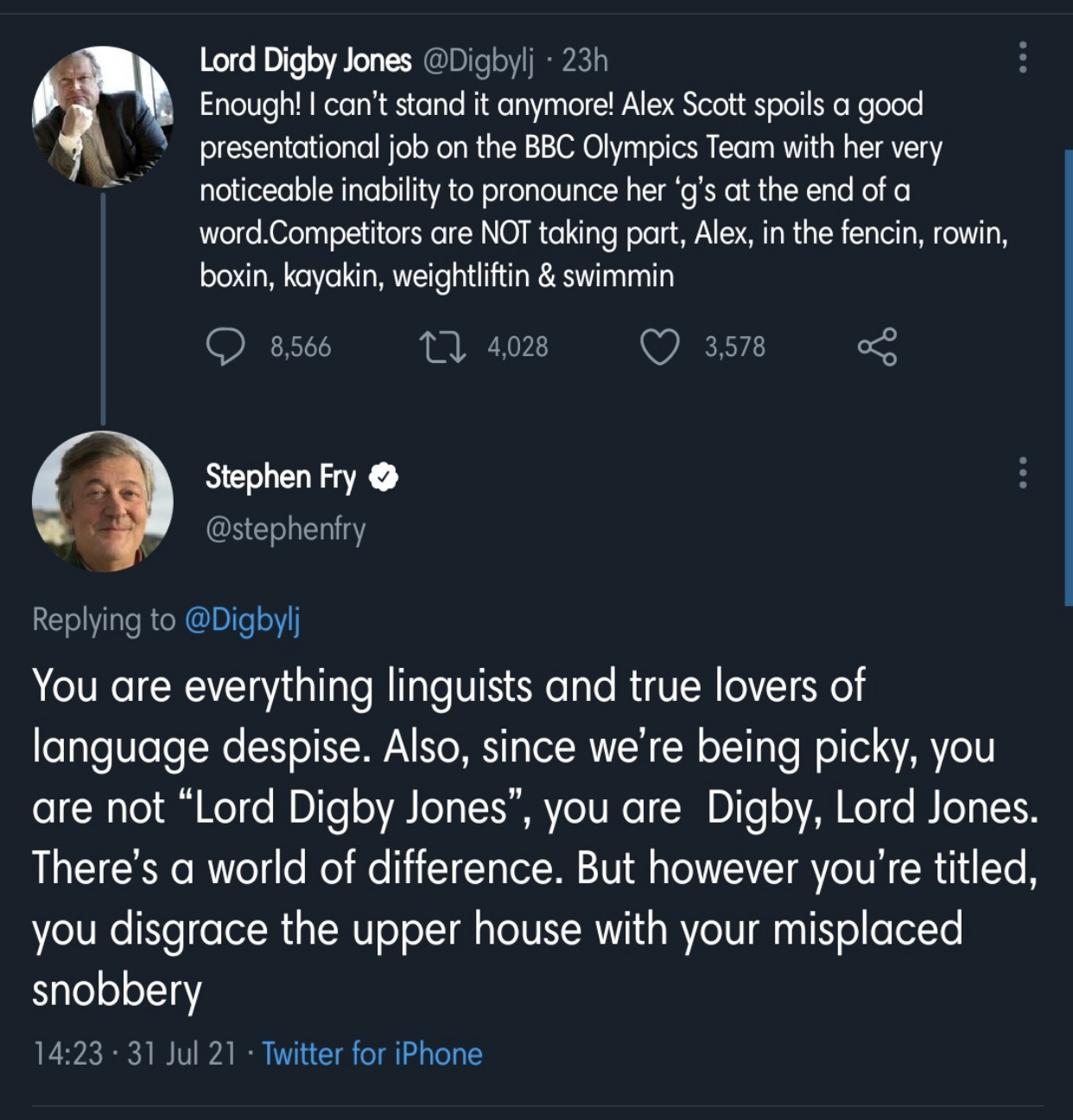The width and height of the screenshot is (1073, 1120).
Task: Like the tweet with the heart icon
Action: 659,347
